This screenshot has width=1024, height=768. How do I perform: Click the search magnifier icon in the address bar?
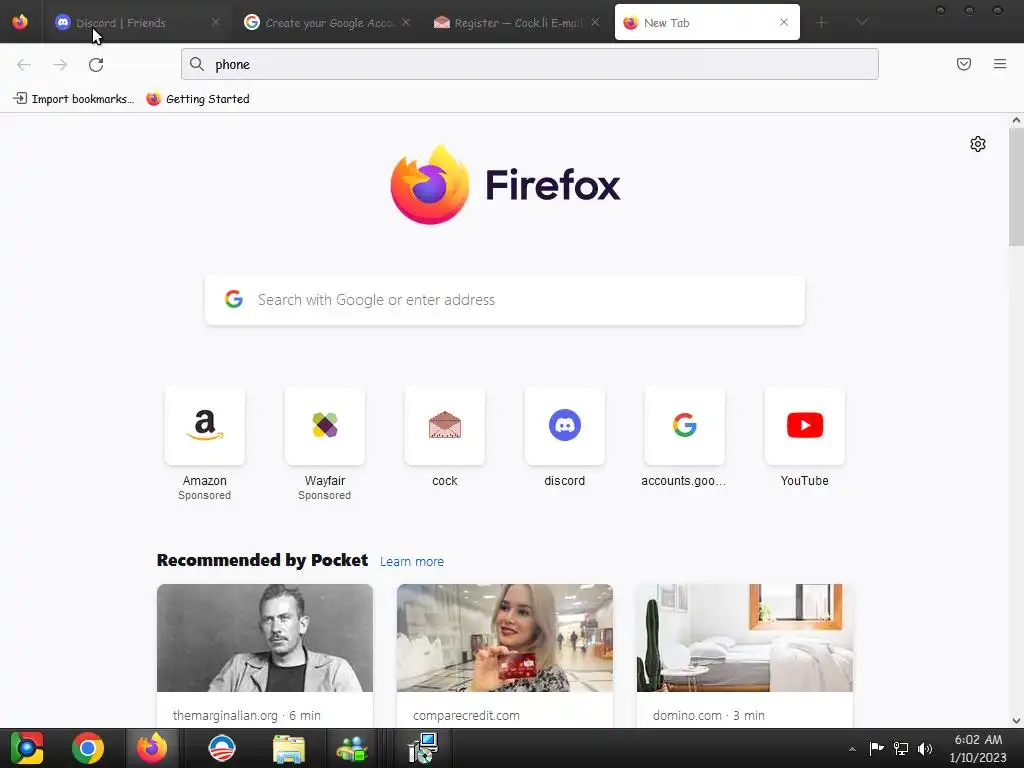pyautogui.click(x=197, y=64)
